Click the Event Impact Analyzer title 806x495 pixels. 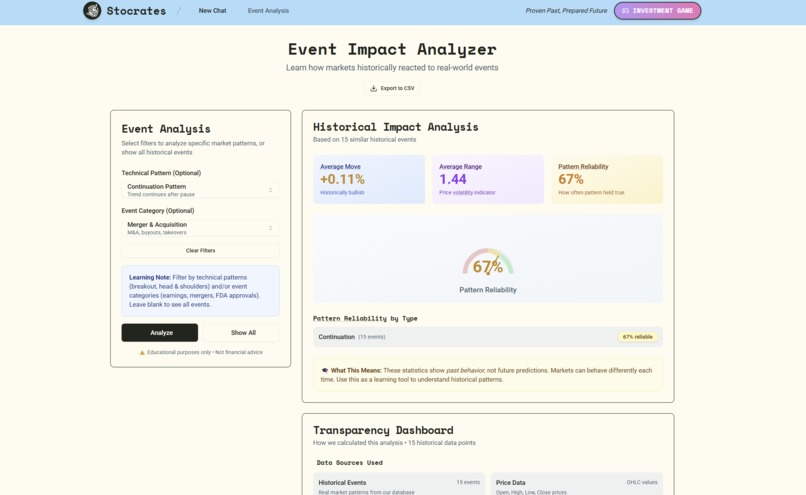coord(392,49)
